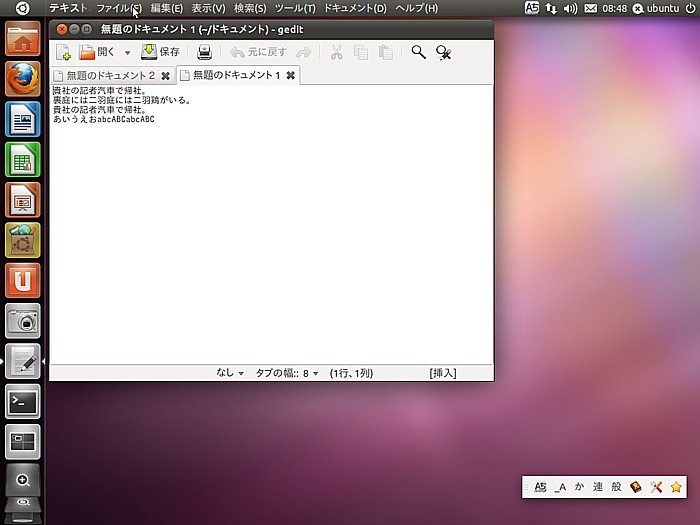700x525 pixels.
Task: Close the 無題のドキュメント 1 tab
Action: pos(291,75)
